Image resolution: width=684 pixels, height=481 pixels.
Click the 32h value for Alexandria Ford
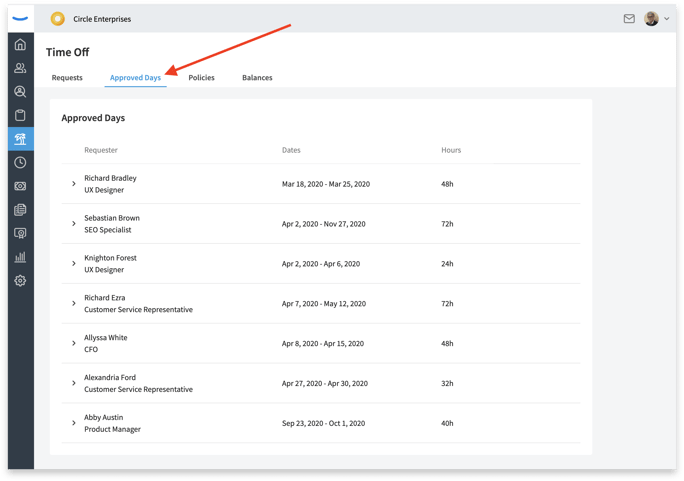(x=447, y=383)
